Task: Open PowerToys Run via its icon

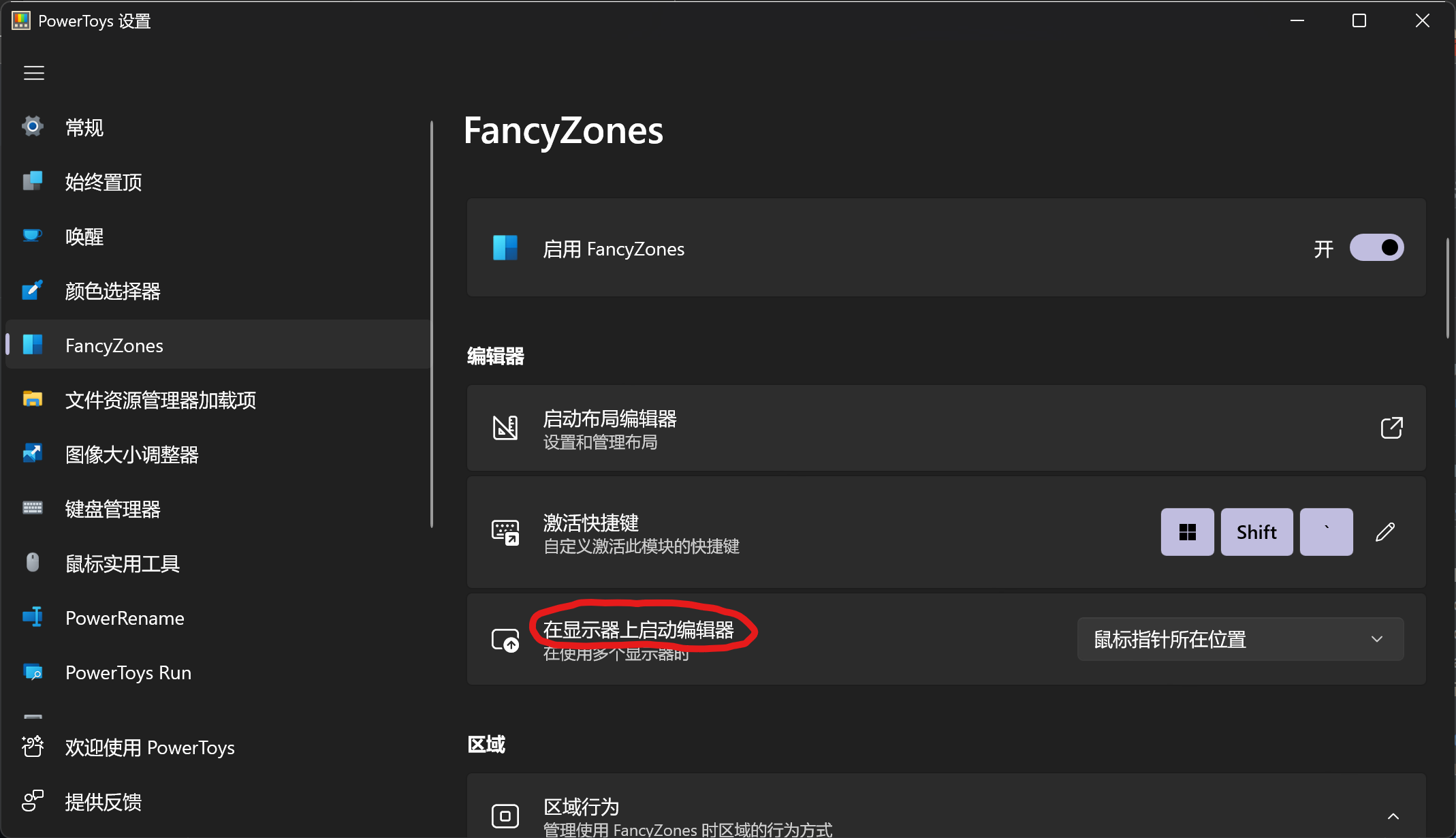Action: coord(32,672)
